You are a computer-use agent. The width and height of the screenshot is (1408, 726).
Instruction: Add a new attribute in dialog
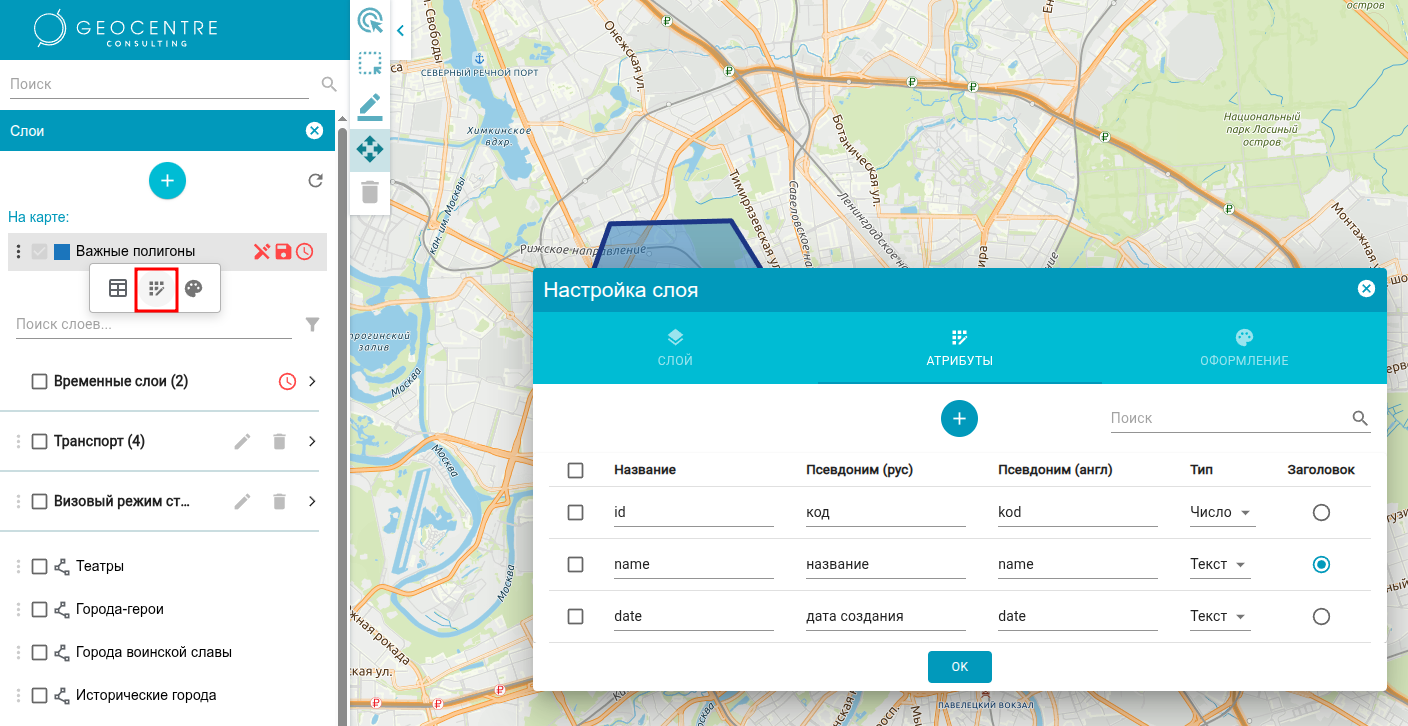959,418
